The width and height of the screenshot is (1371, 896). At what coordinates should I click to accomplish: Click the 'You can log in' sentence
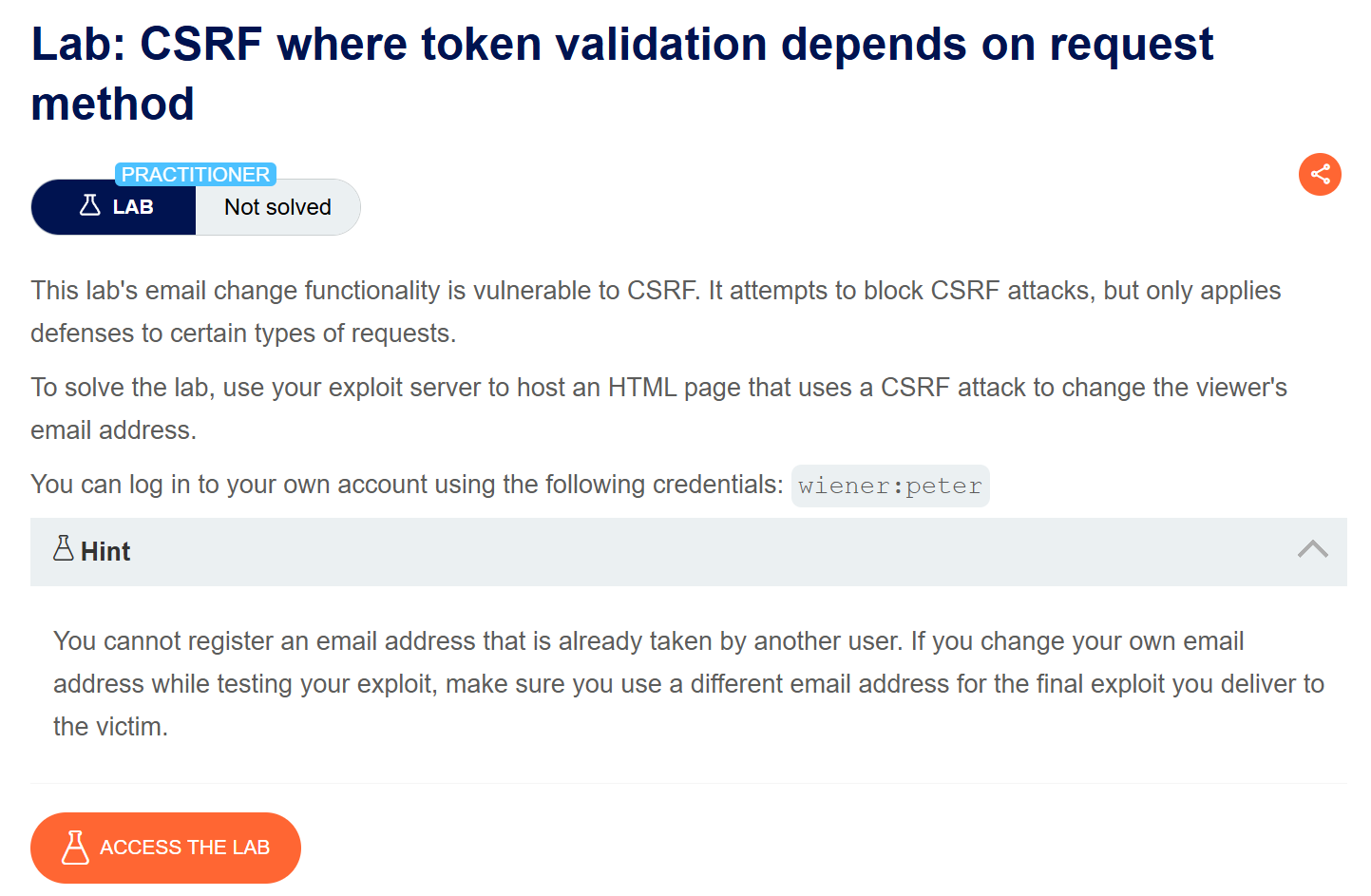click(x=406, y=485)
